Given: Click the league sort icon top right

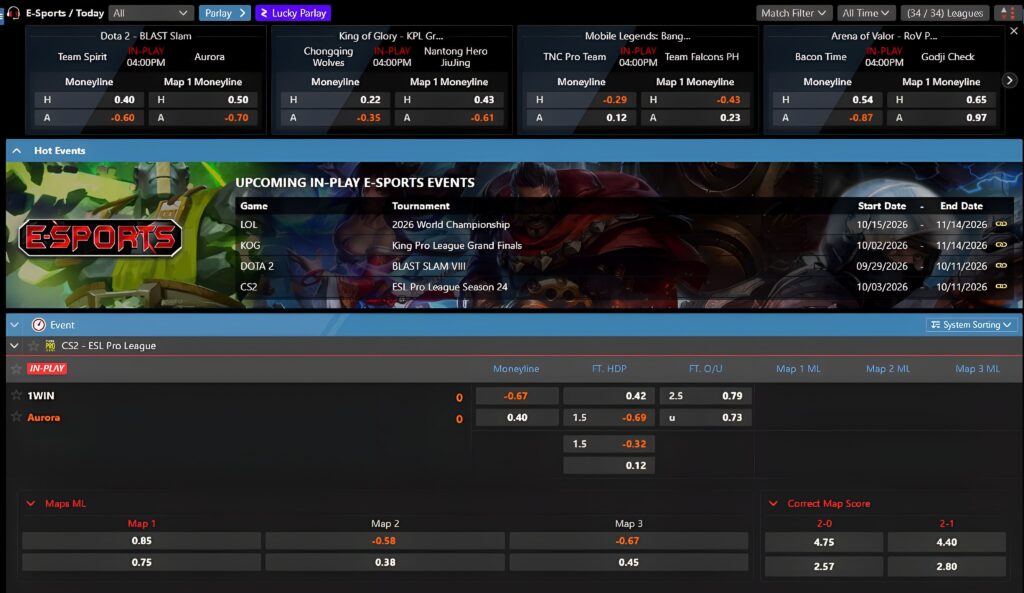Looking at the screenshot, I should pos(1006,13).
